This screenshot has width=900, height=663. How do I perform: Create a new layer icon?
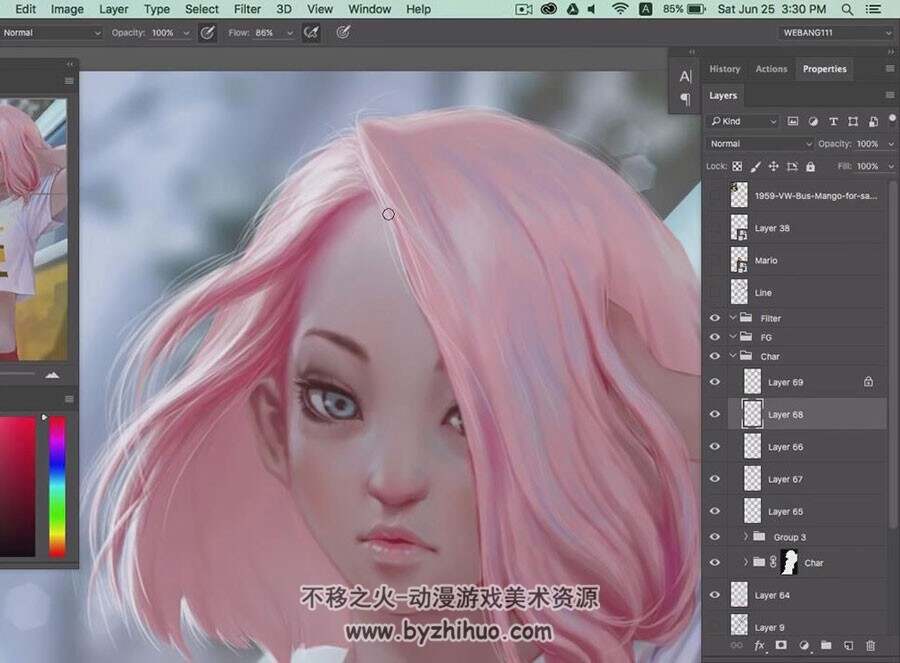click(x=848, y=645)
